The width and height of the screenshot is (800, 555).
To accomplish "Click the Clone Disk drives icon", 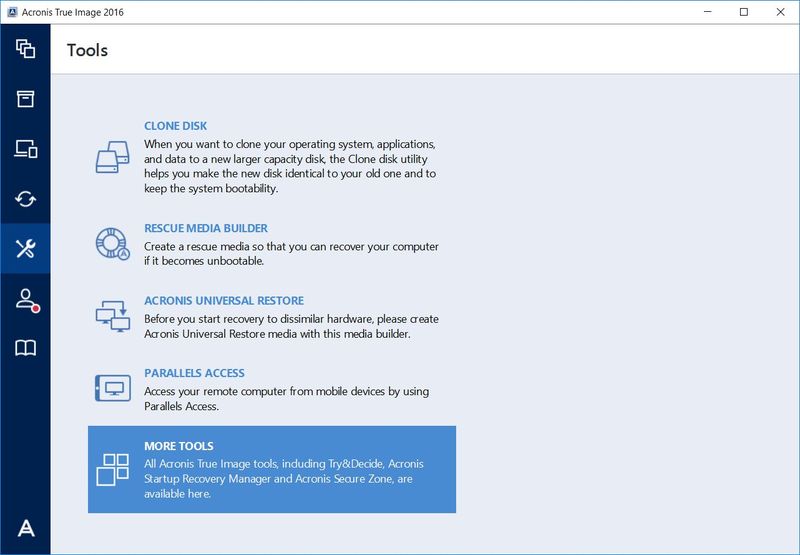I will tap(112, 157).
